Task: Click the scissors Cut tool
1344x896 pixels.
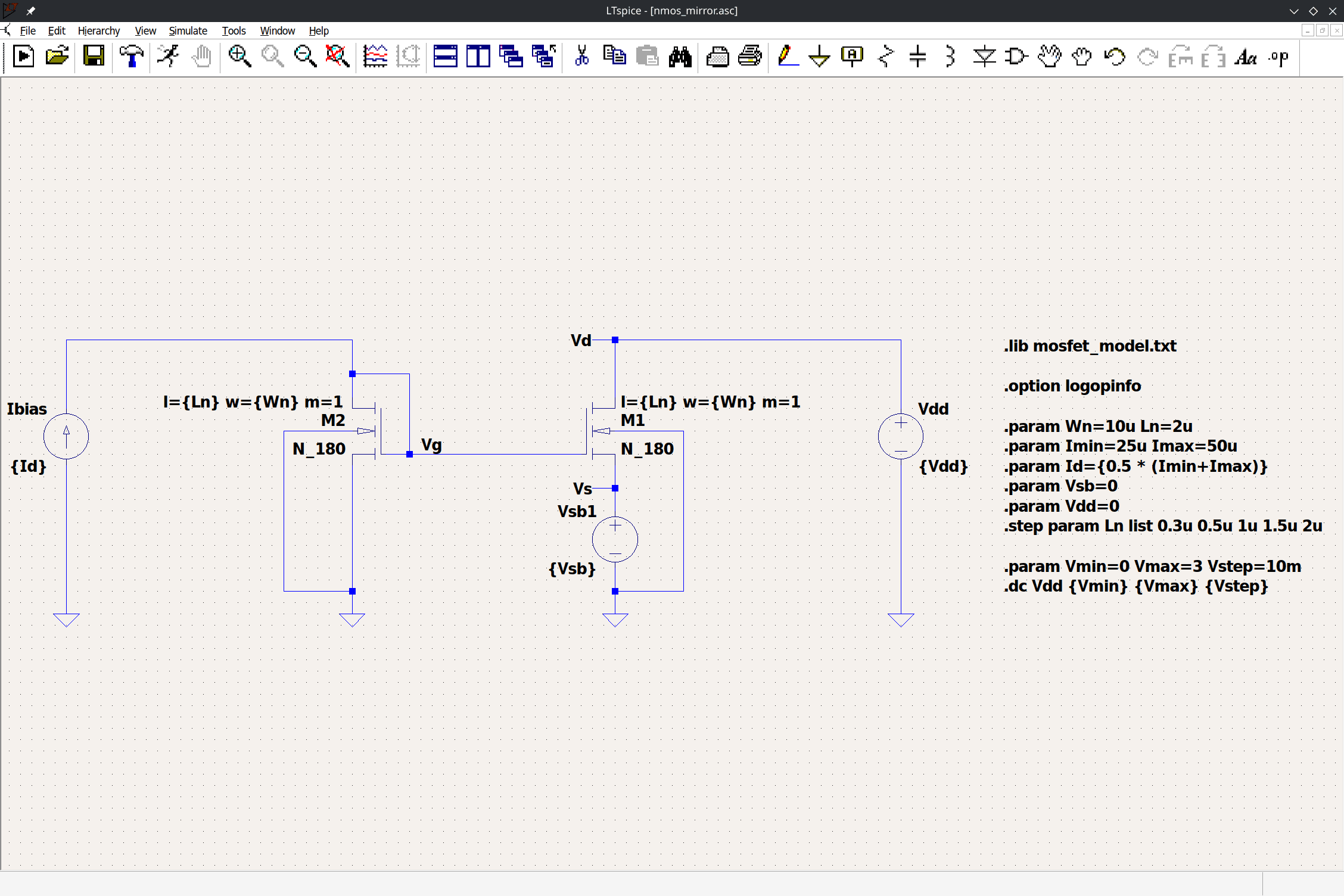Action: (x=581, y=57)
